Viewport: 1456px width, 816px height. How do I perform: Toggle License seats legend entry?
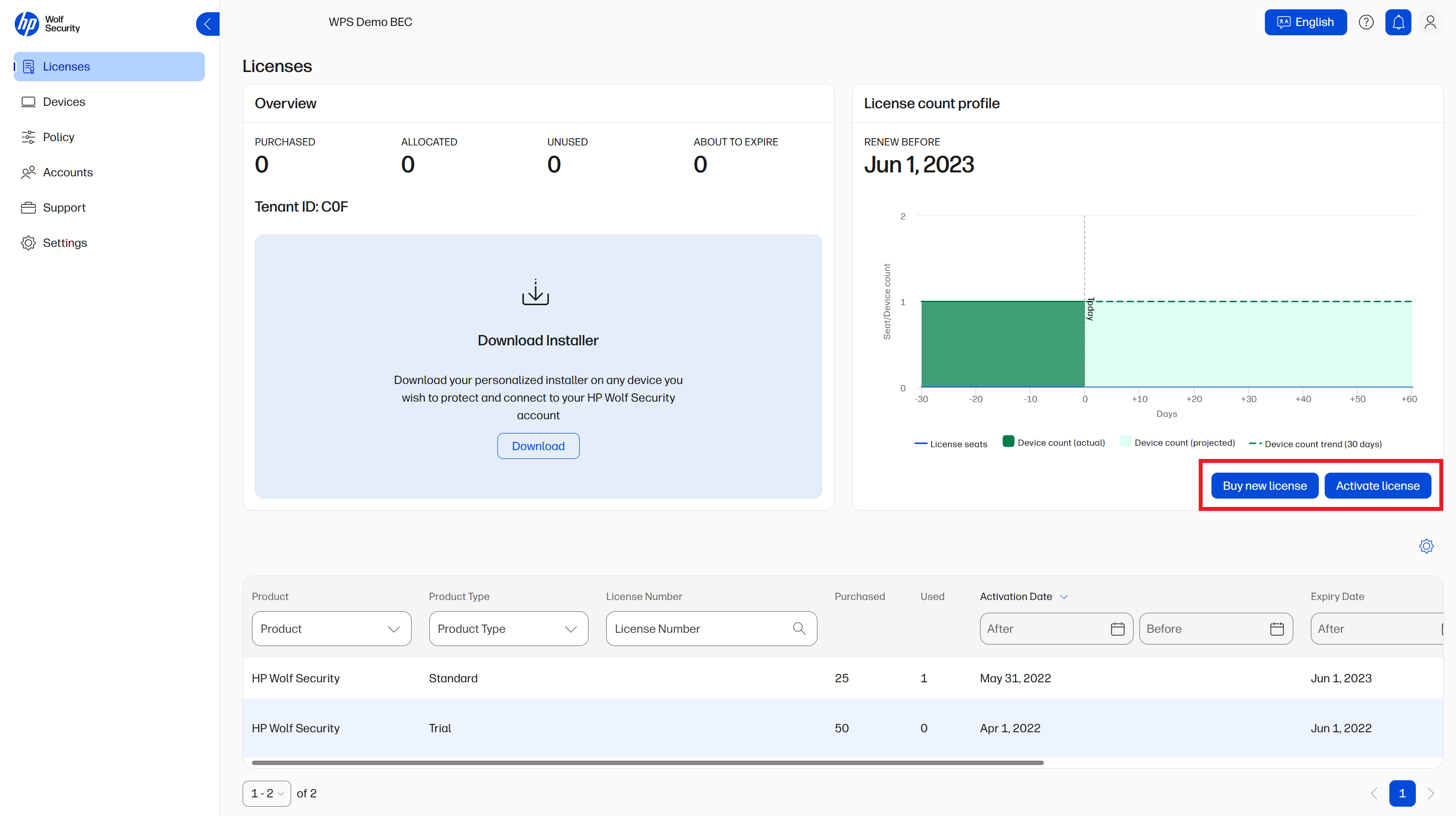(951, 444)
